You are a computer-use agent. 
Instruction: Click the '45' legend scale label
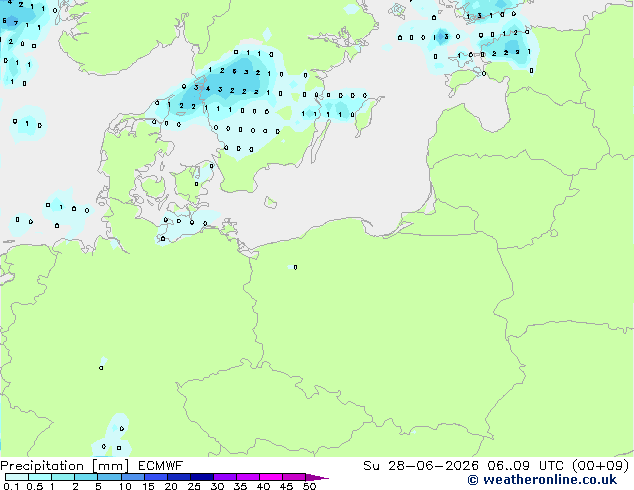(286, 486)
